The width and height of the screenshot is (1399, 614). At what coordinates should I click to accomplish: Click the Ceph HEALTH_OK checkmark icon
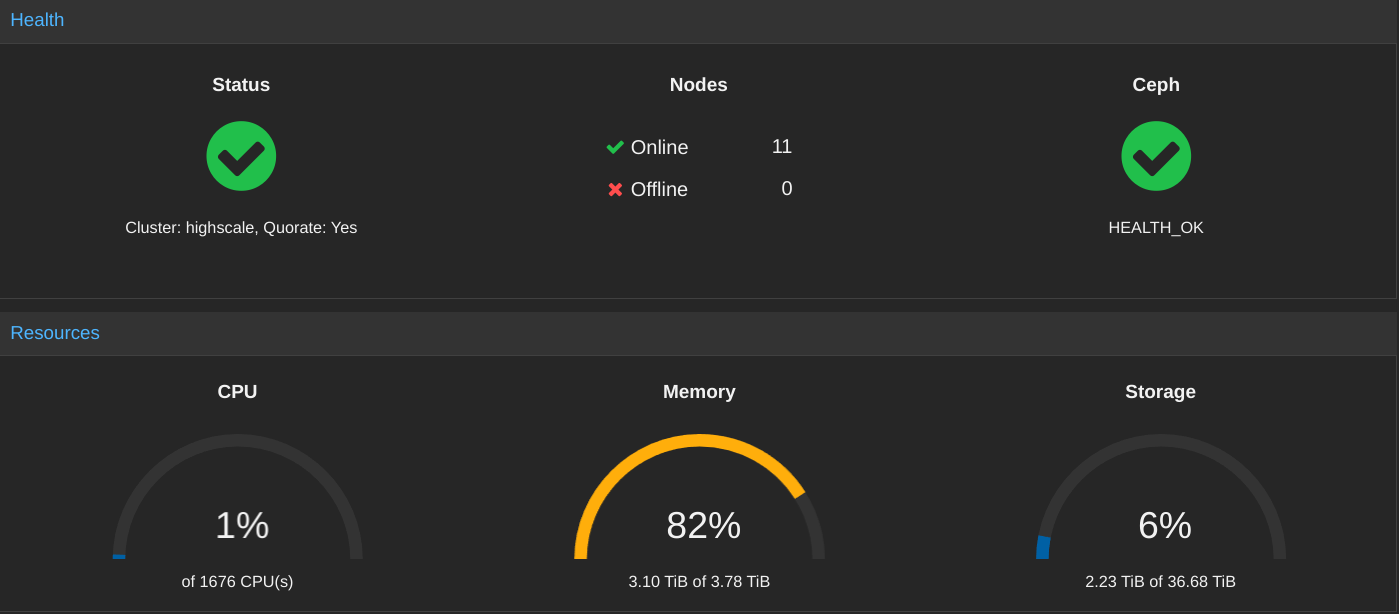(x=1156, y=156)
